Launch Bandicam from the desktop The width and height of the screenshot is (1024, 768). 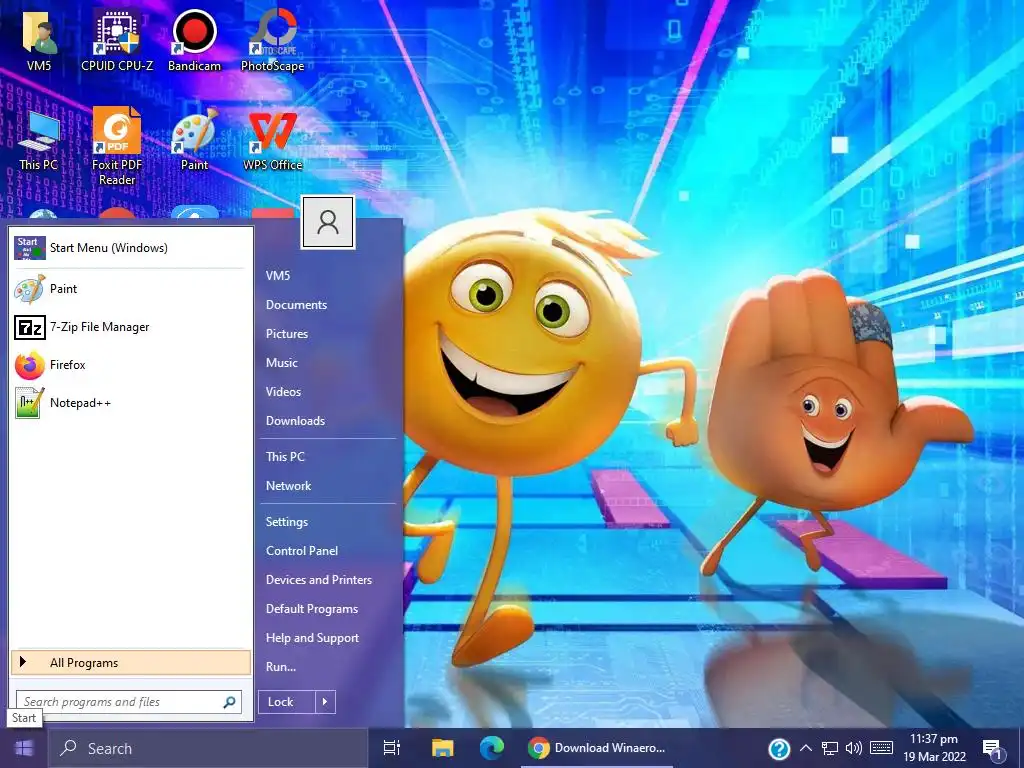pyautogui.click(x=194, y=39)
